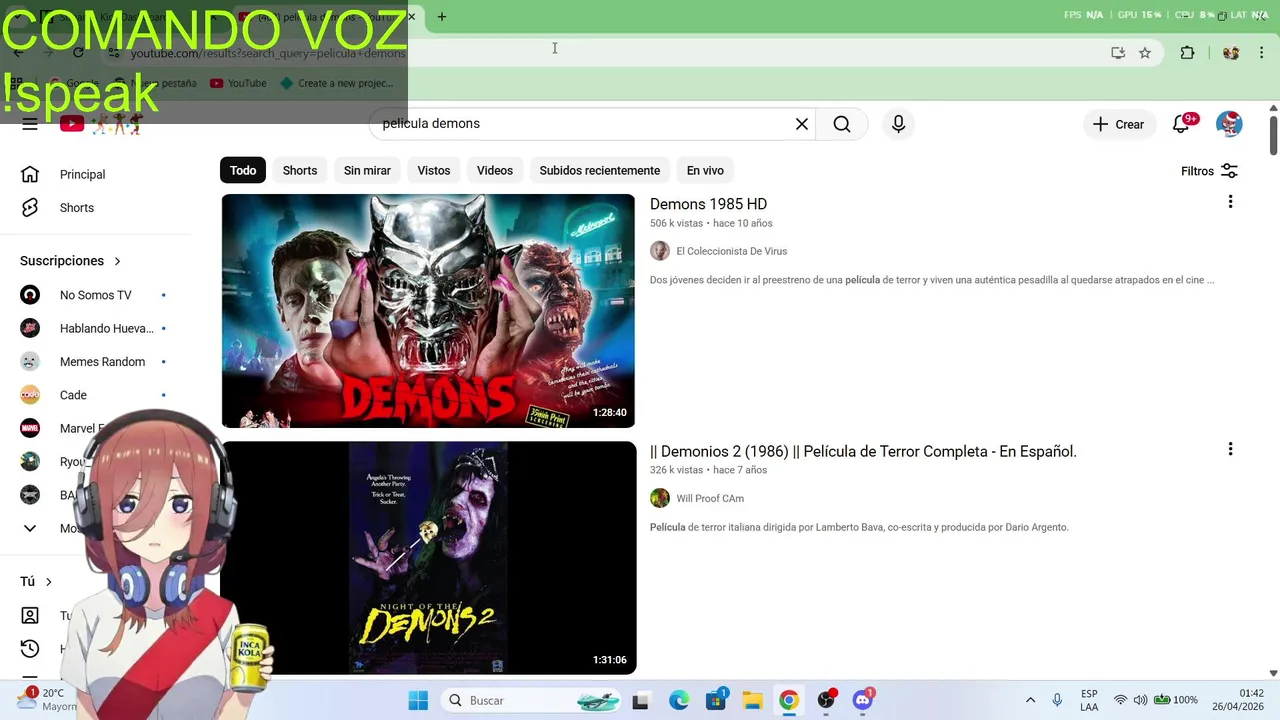Click Will Proof CAm channel avatar
The height and width of the screenshot is (720, 1280).
point(660,498)
